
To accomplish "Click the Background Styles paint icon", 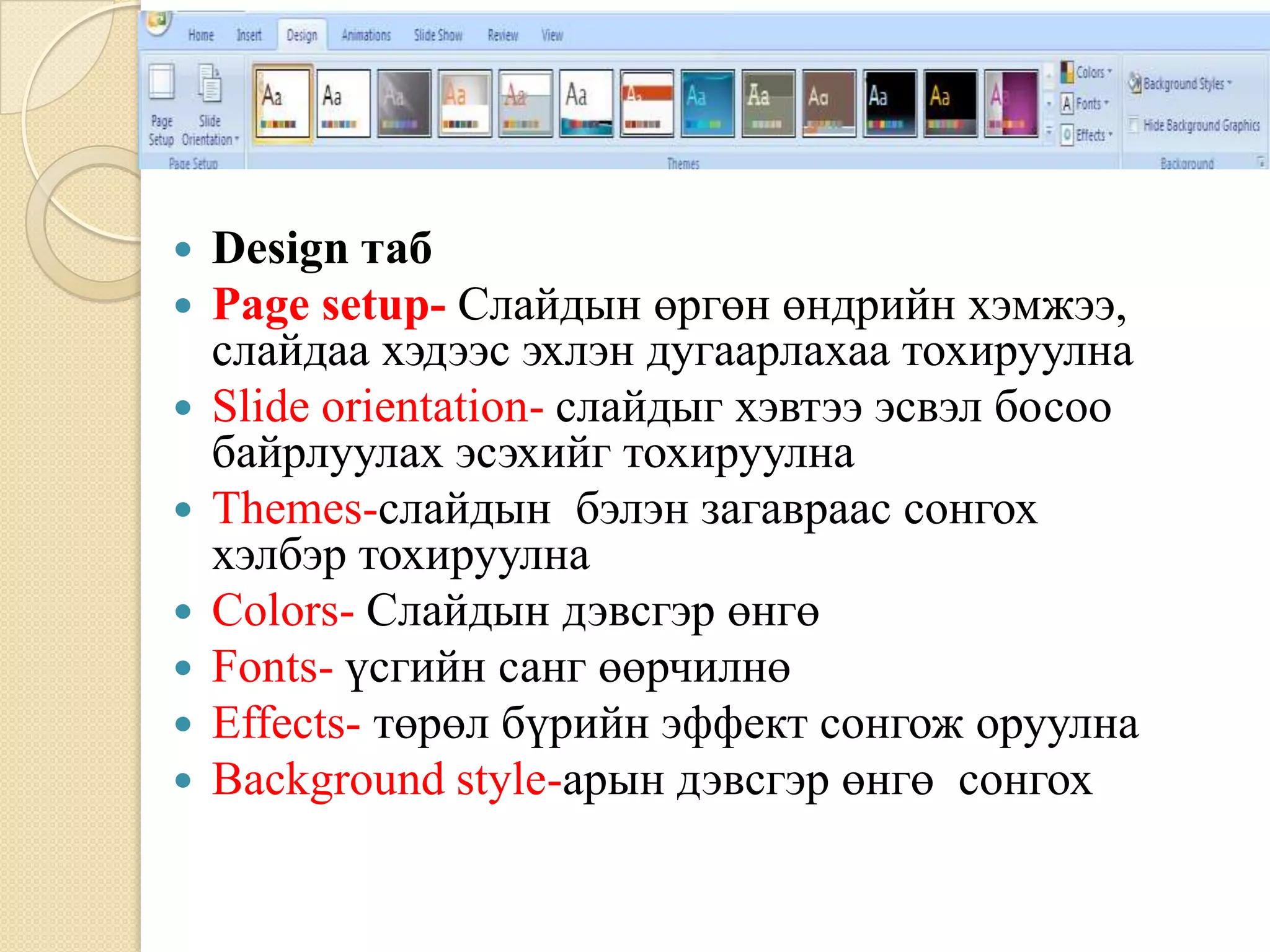I will pyautogui.click(x=1135, y=83).
